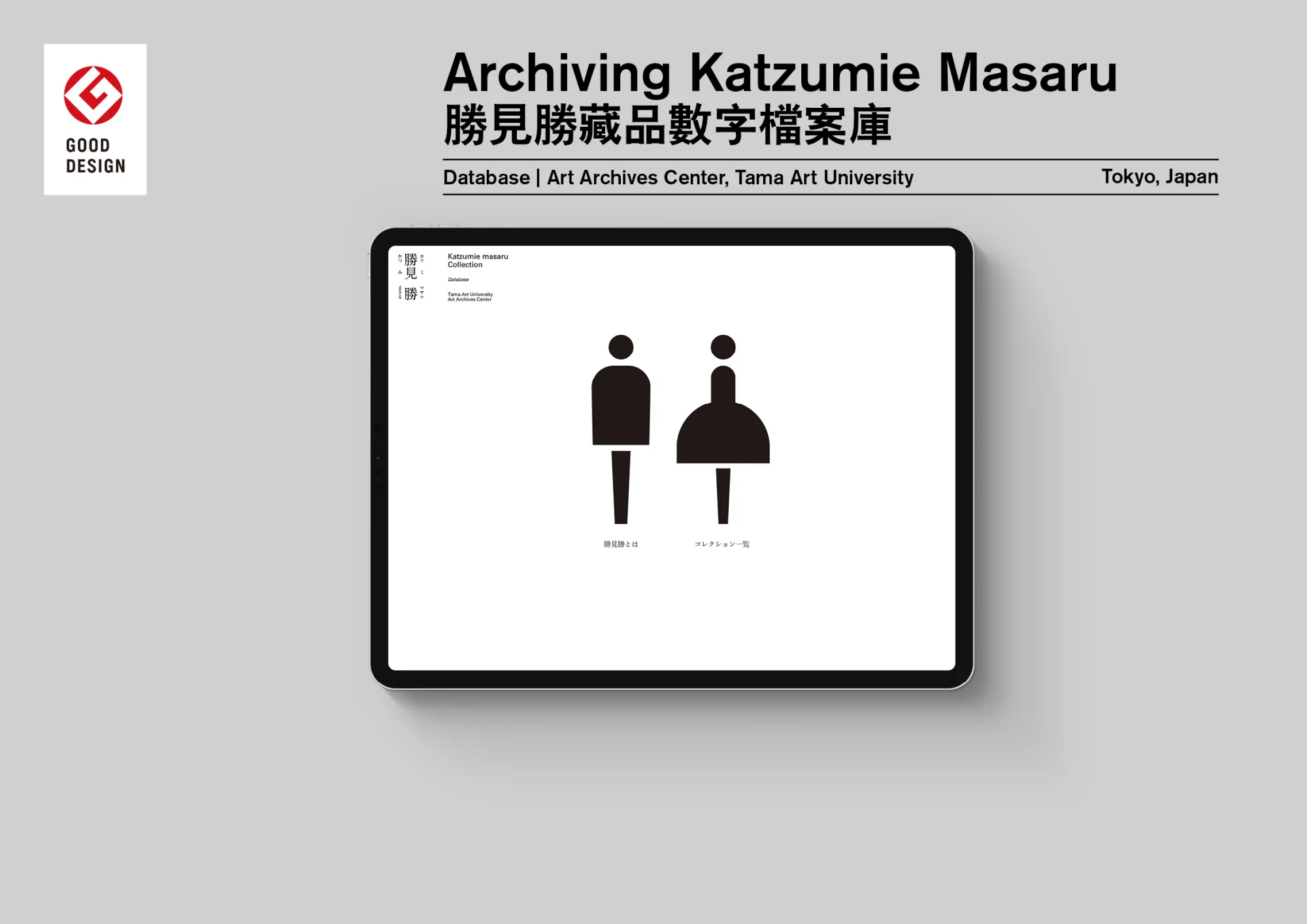
Task: Open 勝見勝とは from the figure label
Action: coord(620,543)
